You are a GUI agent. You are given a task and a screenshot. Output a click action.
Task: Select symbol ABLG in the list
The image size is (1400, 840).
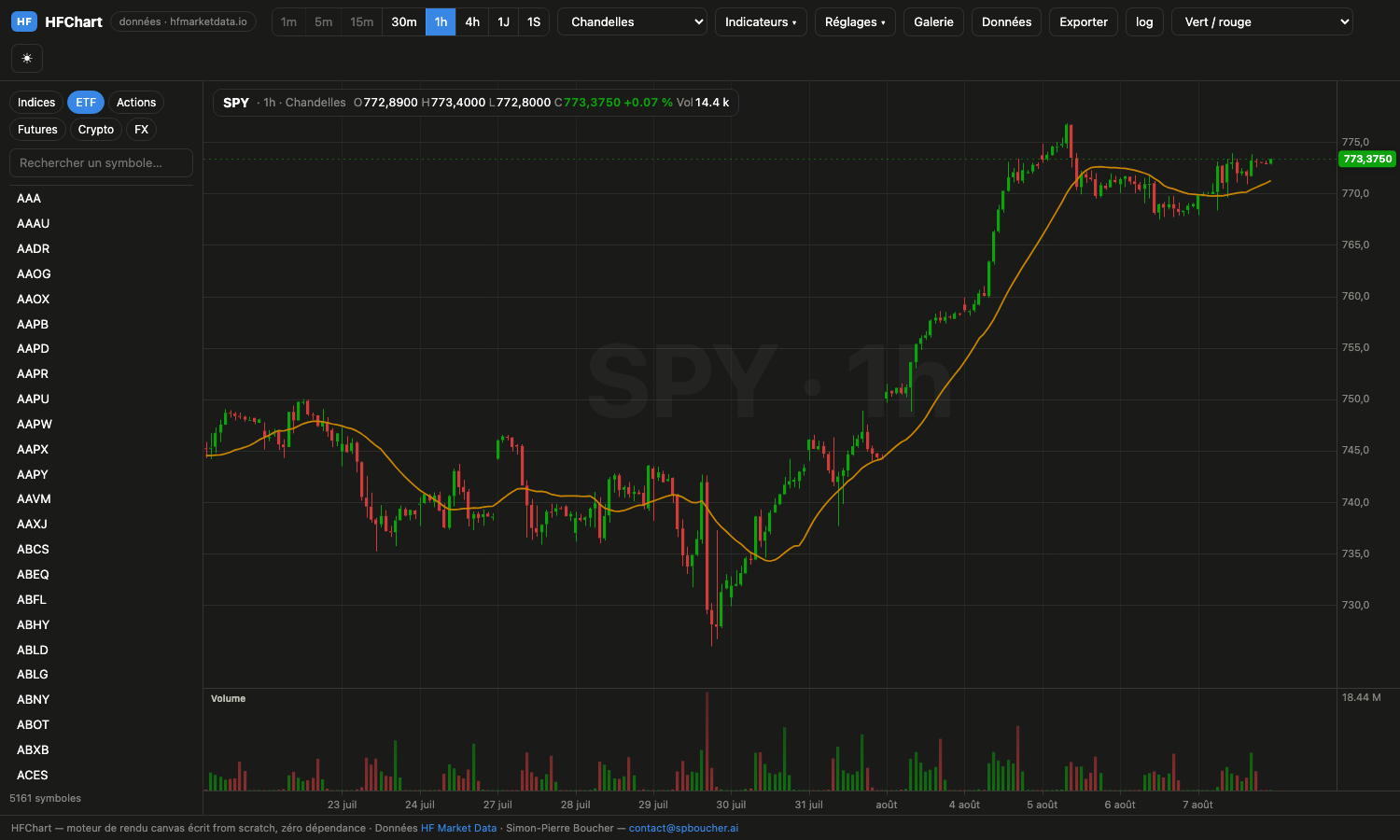[101, 674]
